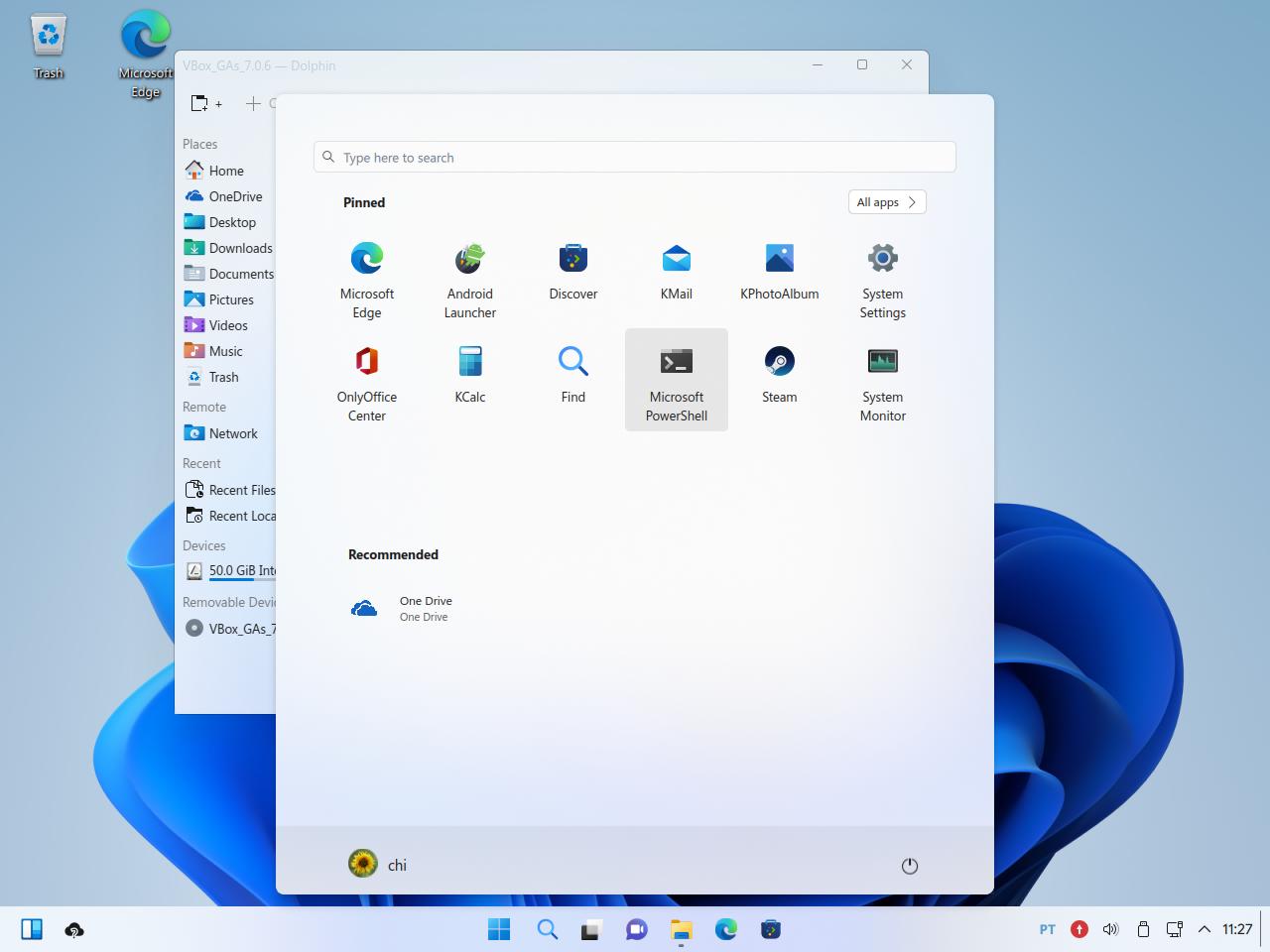1270x952 pixels.
Task: Show hidden system tray icons arrow
Action: [1205, 929]
